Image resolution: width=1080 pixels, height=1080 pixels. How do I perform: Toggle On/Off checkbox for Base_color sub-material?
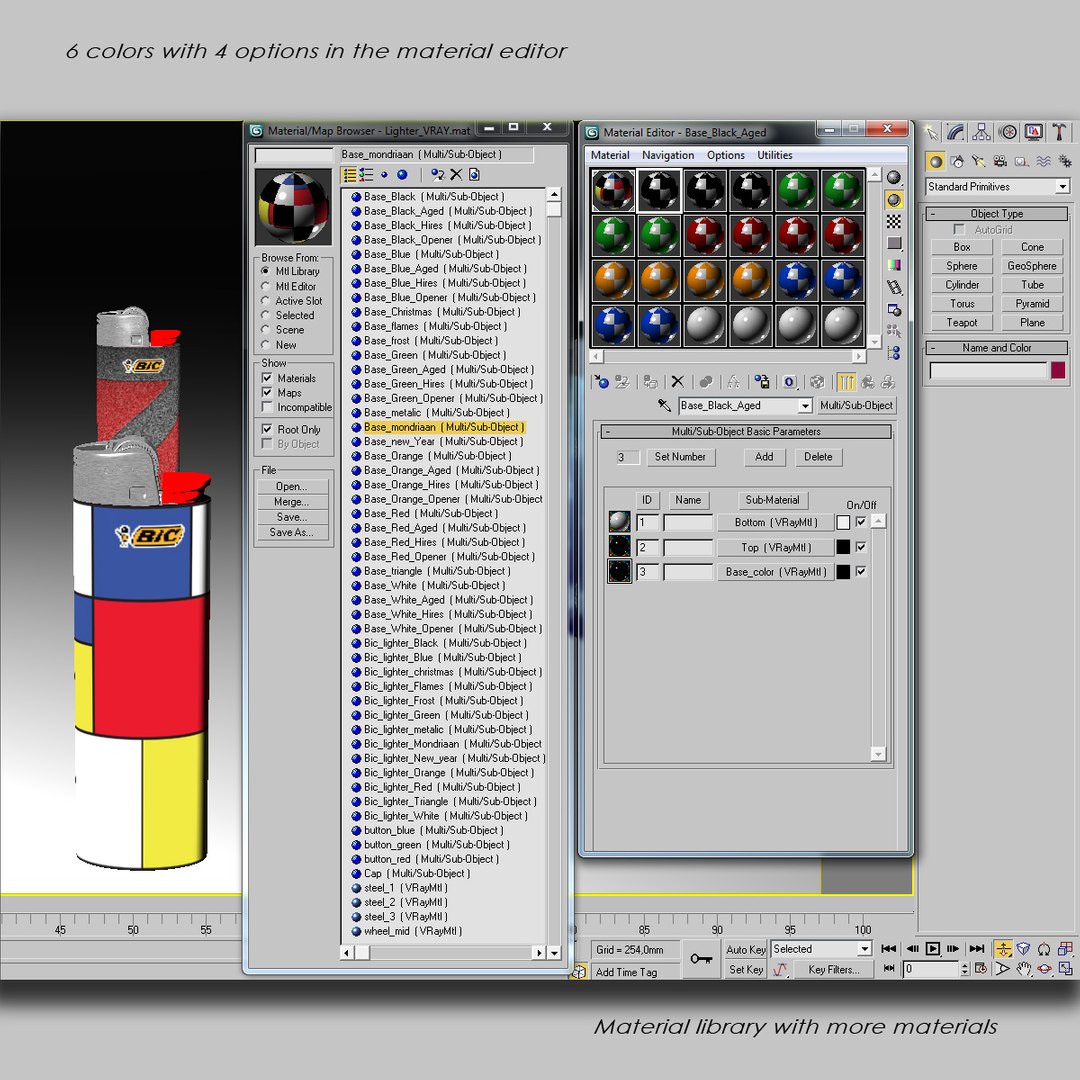coord(861,572)
